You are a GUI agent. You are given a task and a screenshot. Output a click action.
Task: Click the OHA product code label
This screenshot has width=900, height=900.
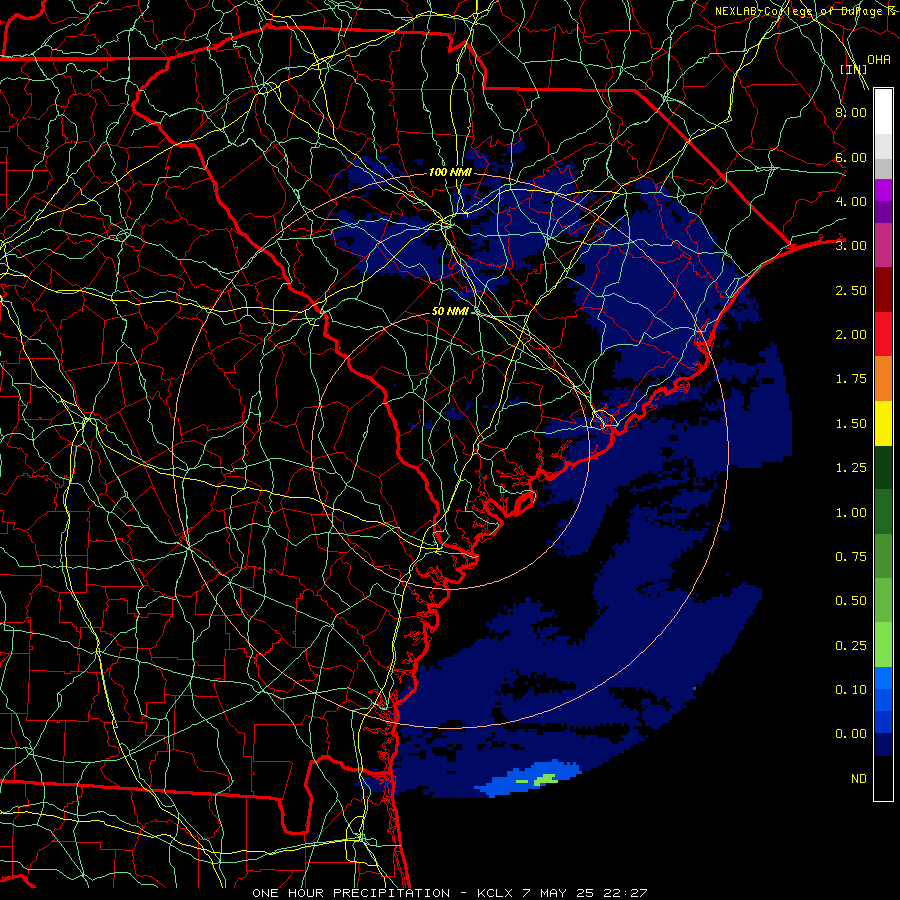coord(879,60)
